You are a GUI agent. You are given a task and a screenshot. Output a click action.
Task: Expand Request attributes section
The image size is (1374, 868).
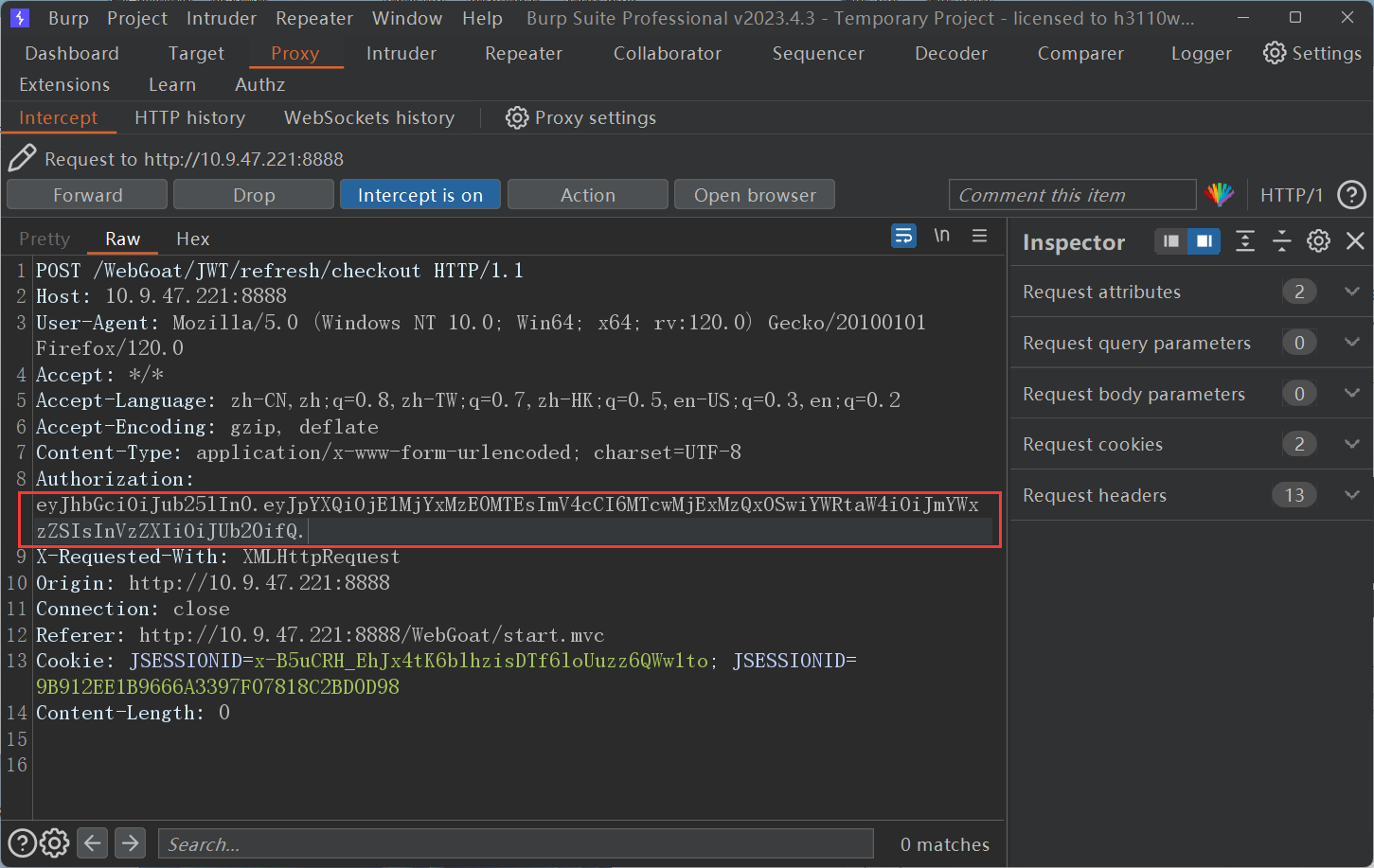pos(1191,292)
